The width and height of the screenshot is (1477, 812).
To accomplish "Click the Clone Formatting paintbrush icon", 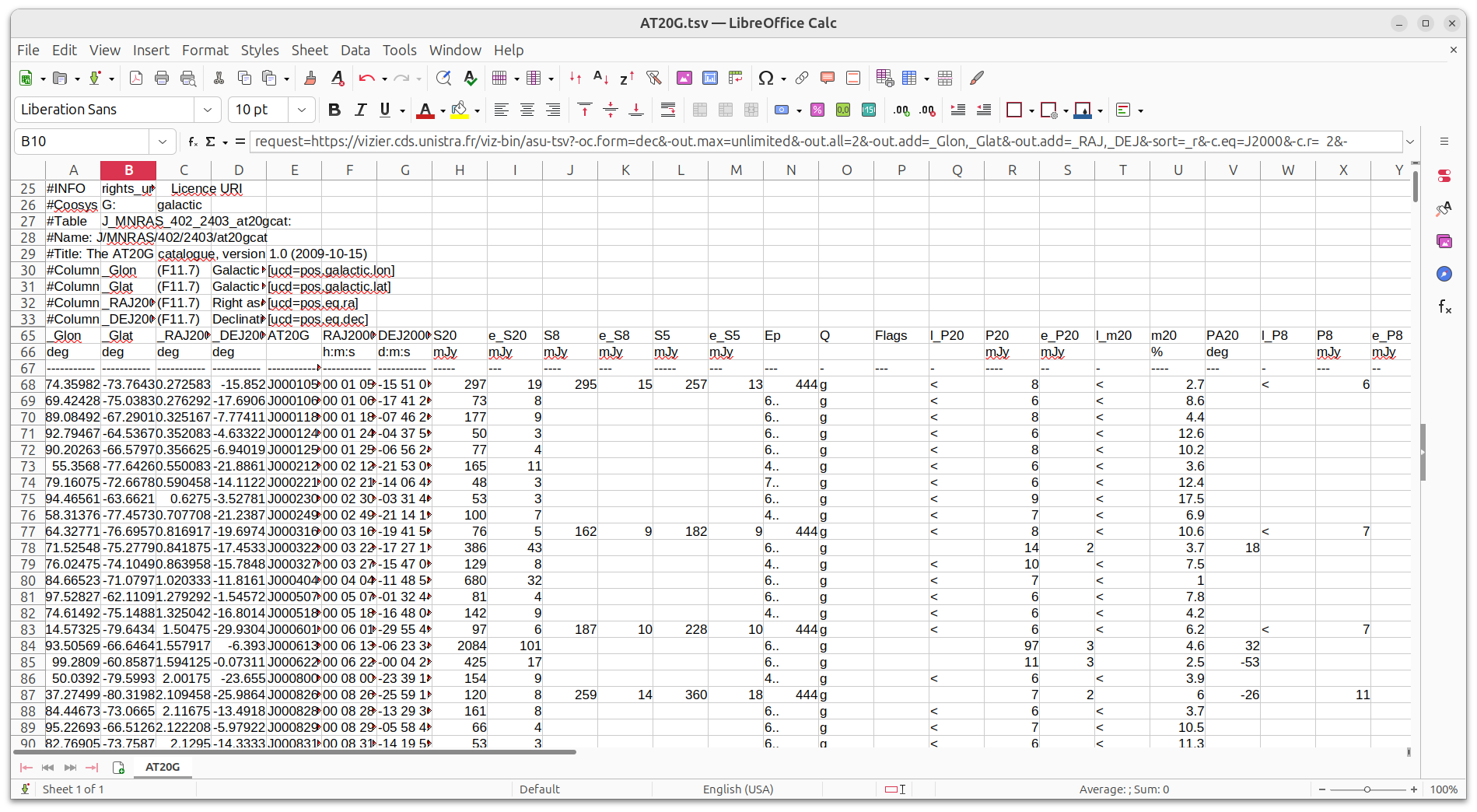I will pos(310,78).
